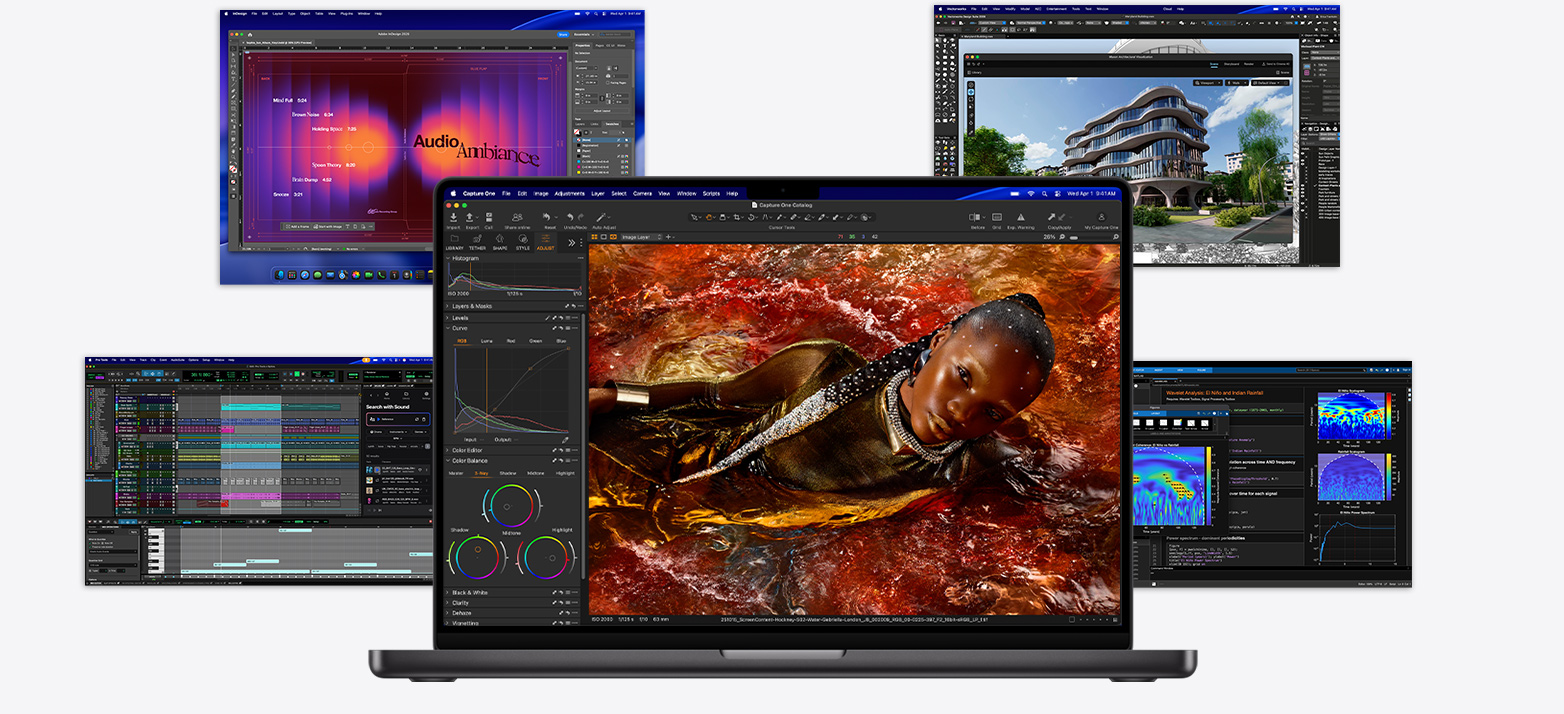This screenshot has width=1564, height=714.
Task: Click the Highlight color balance wheel
Action: pyautogui.click(x=546, y=556)
